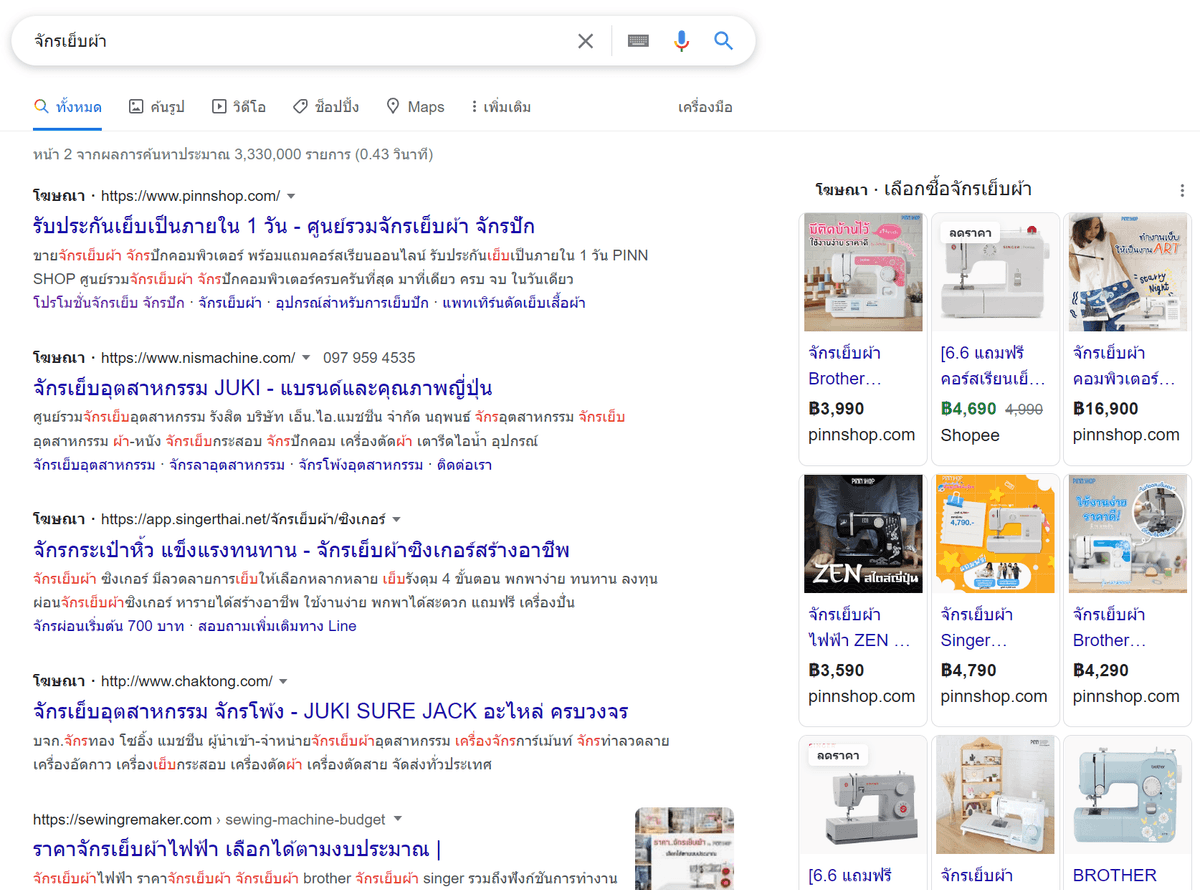Screen dimensions: 1200x890
Task: Expand the dropdown arrow next to app.singerthai.net URL
Action: tap(396, 520)
